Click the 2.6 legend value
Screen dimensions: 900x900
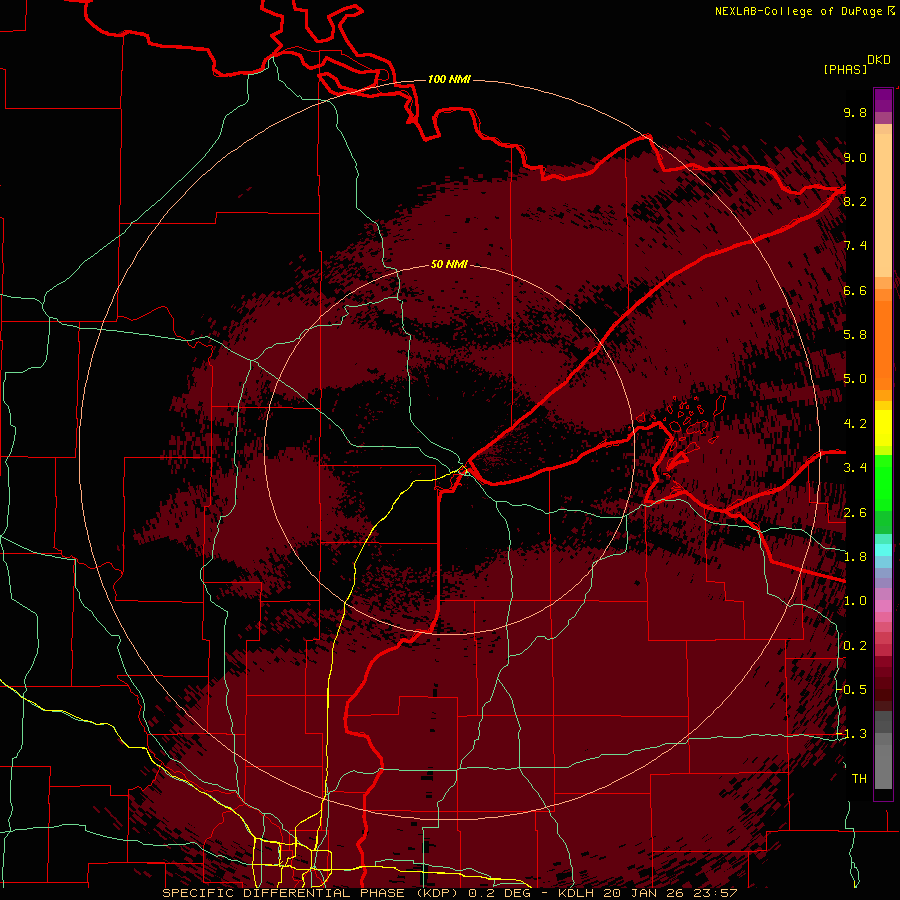click(855, 513)
